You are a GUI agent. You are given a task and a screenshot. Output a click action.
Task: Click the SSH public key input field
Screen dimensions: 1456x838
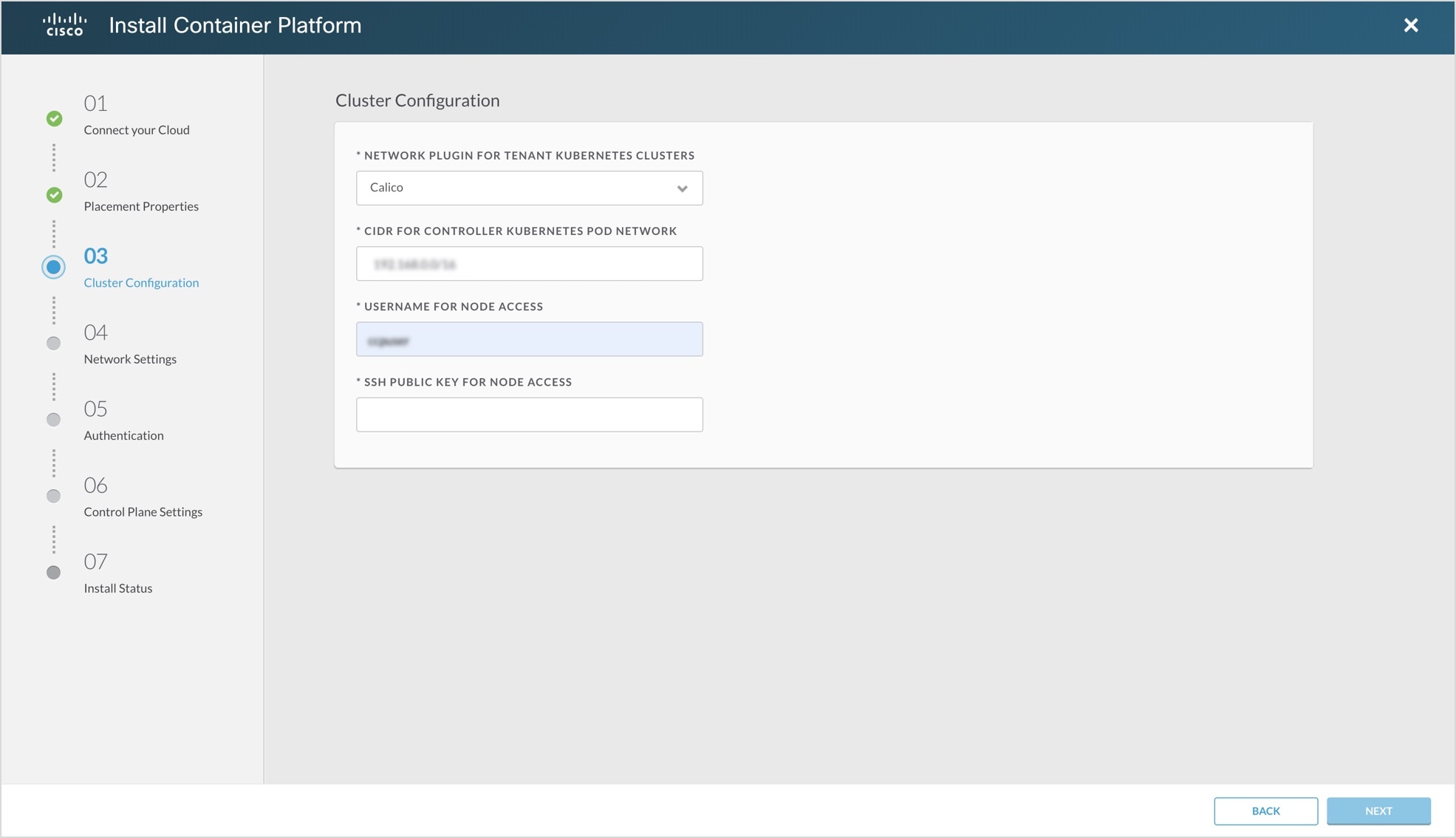[529, 415]
